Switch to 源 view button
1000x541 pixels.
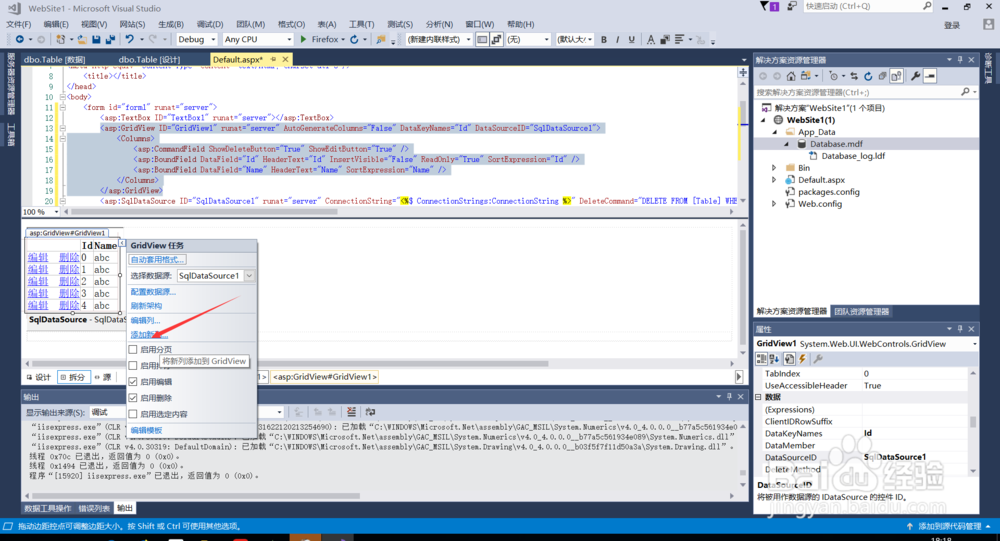pos(103,377)
